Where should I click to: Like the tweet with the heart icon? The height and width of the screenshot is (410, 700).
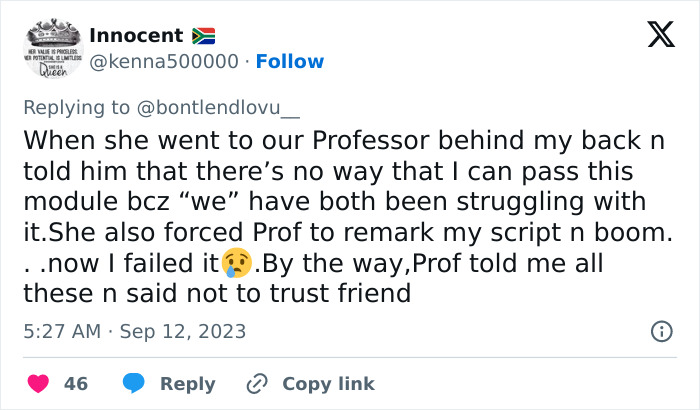[x=39, y=383]
